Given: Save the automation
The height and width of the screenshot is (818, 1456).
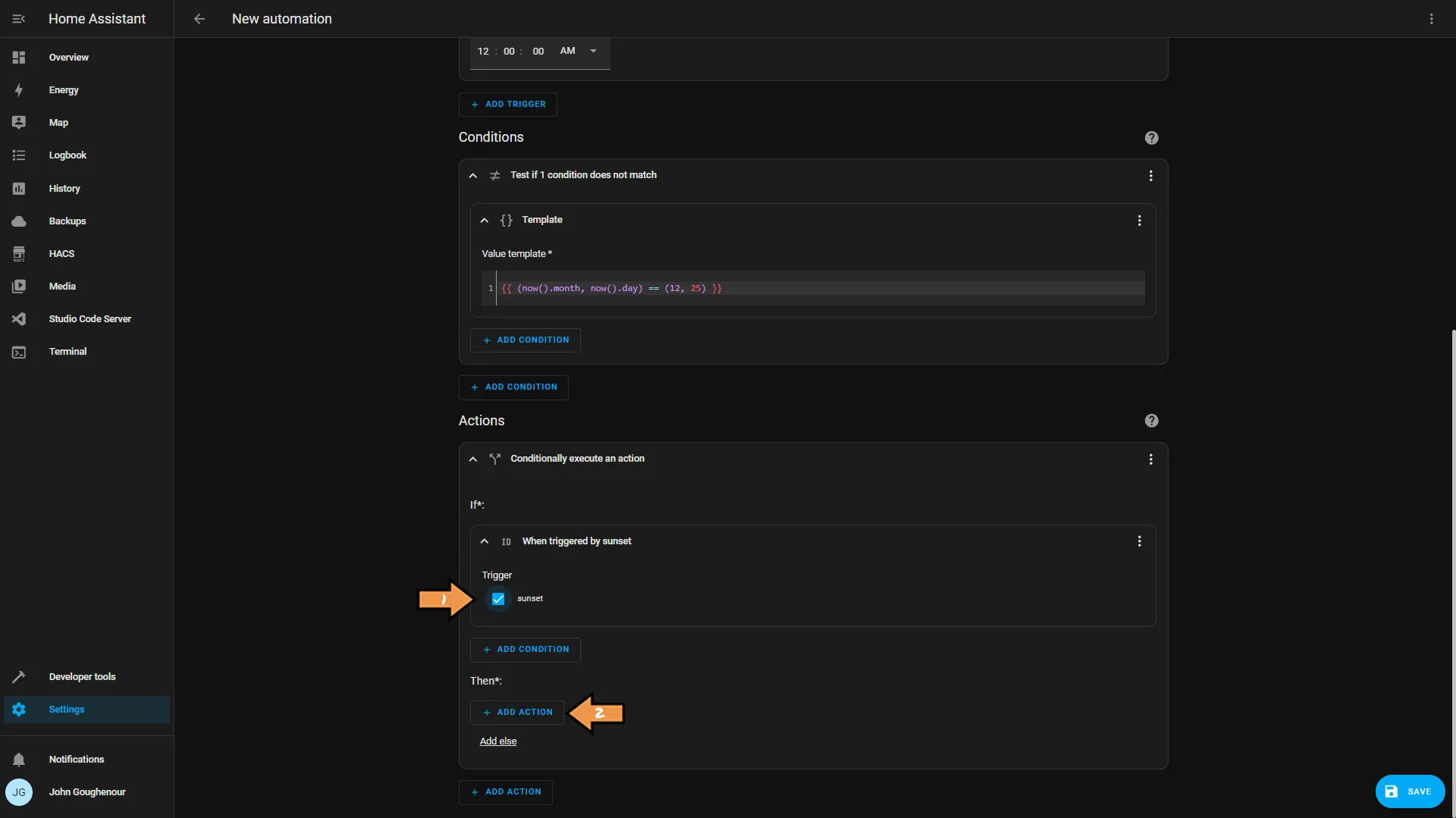Looking at the screenshot, I should [x=1410, y=791].
